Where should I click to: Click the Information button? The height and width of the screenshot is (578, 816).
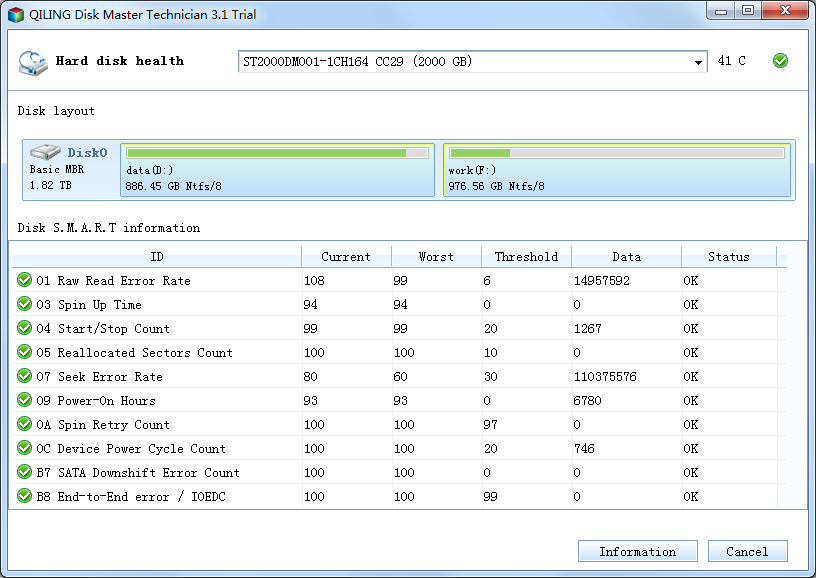pyautogui.click(x=638, y=551)
